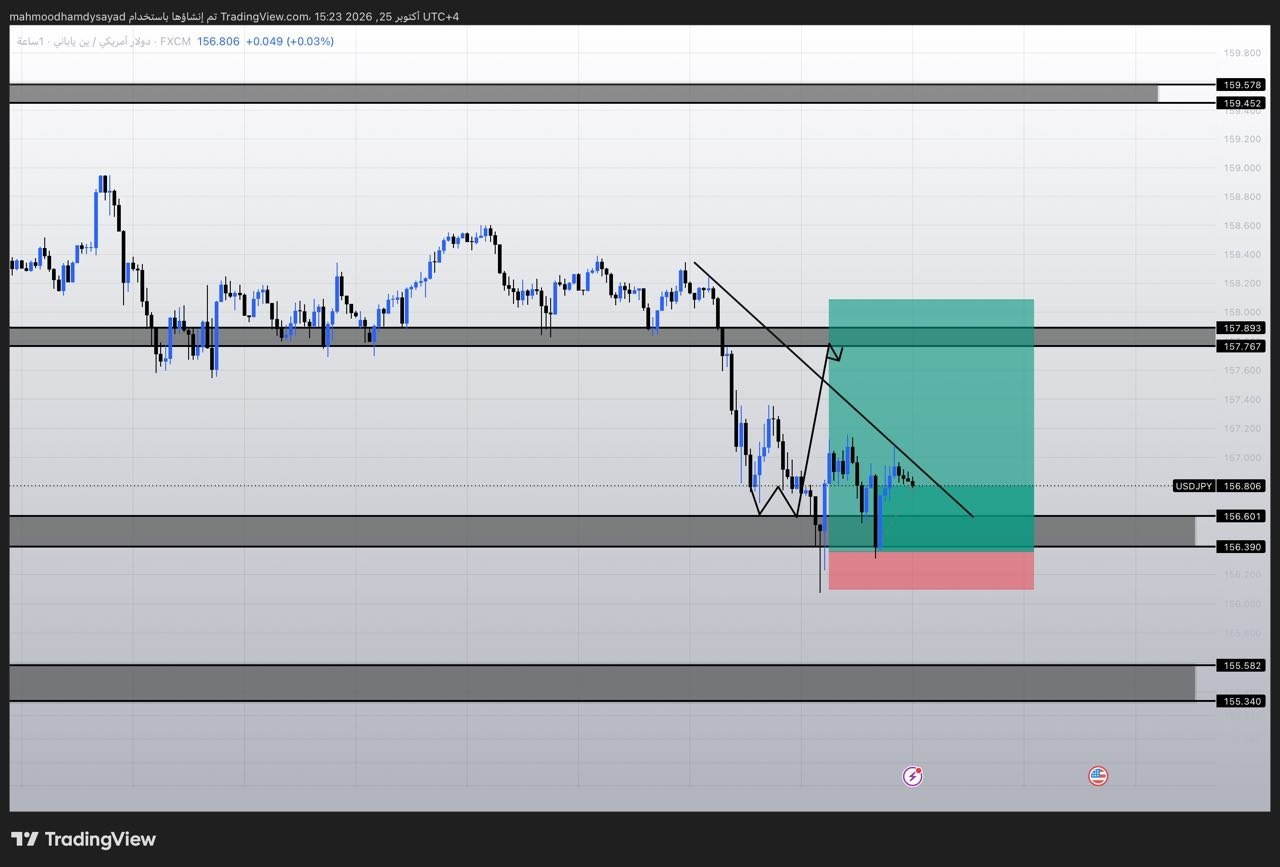
Task: Click the 159.000 tick on price scale
Action: pyautogui.click(x=1242, y=168)
